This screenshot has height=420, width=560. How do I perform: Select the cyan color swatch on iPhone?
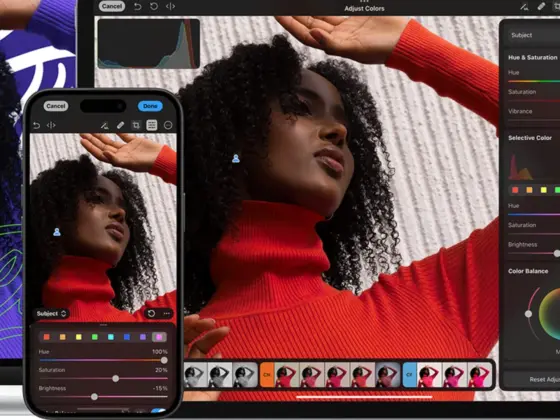click(x=111, y=337)
